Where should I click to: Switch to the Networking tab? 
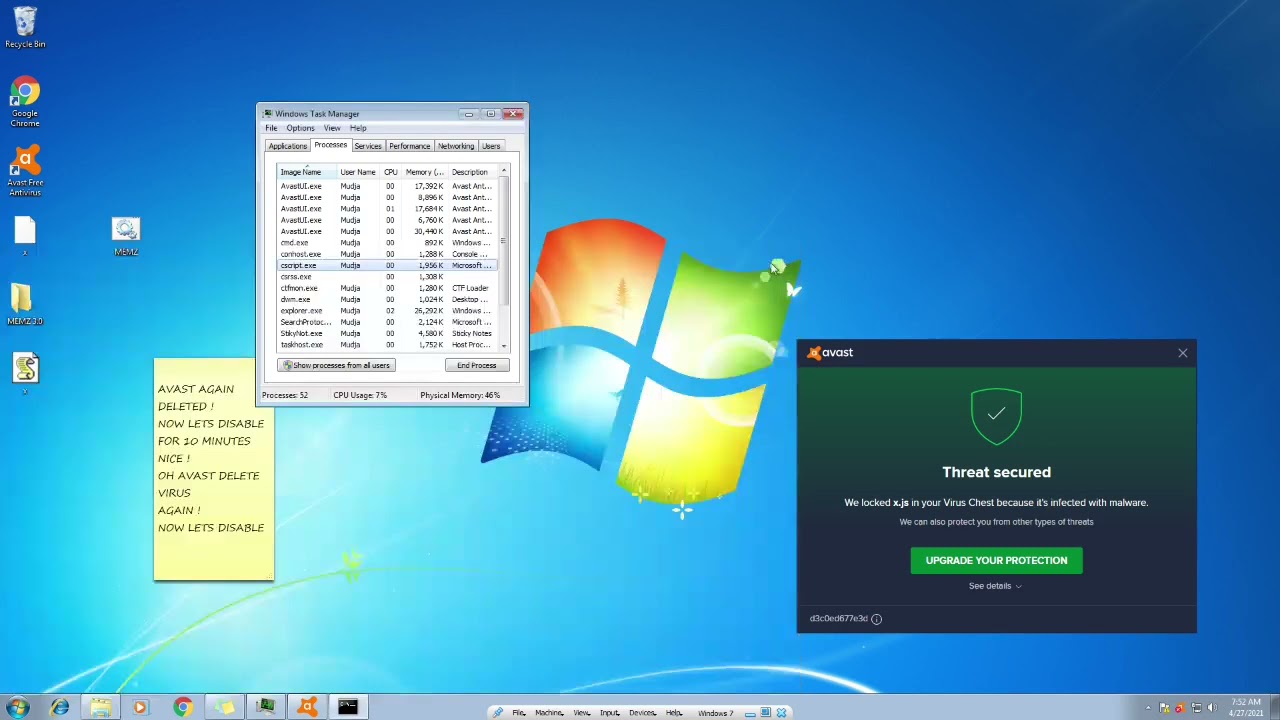456,146
